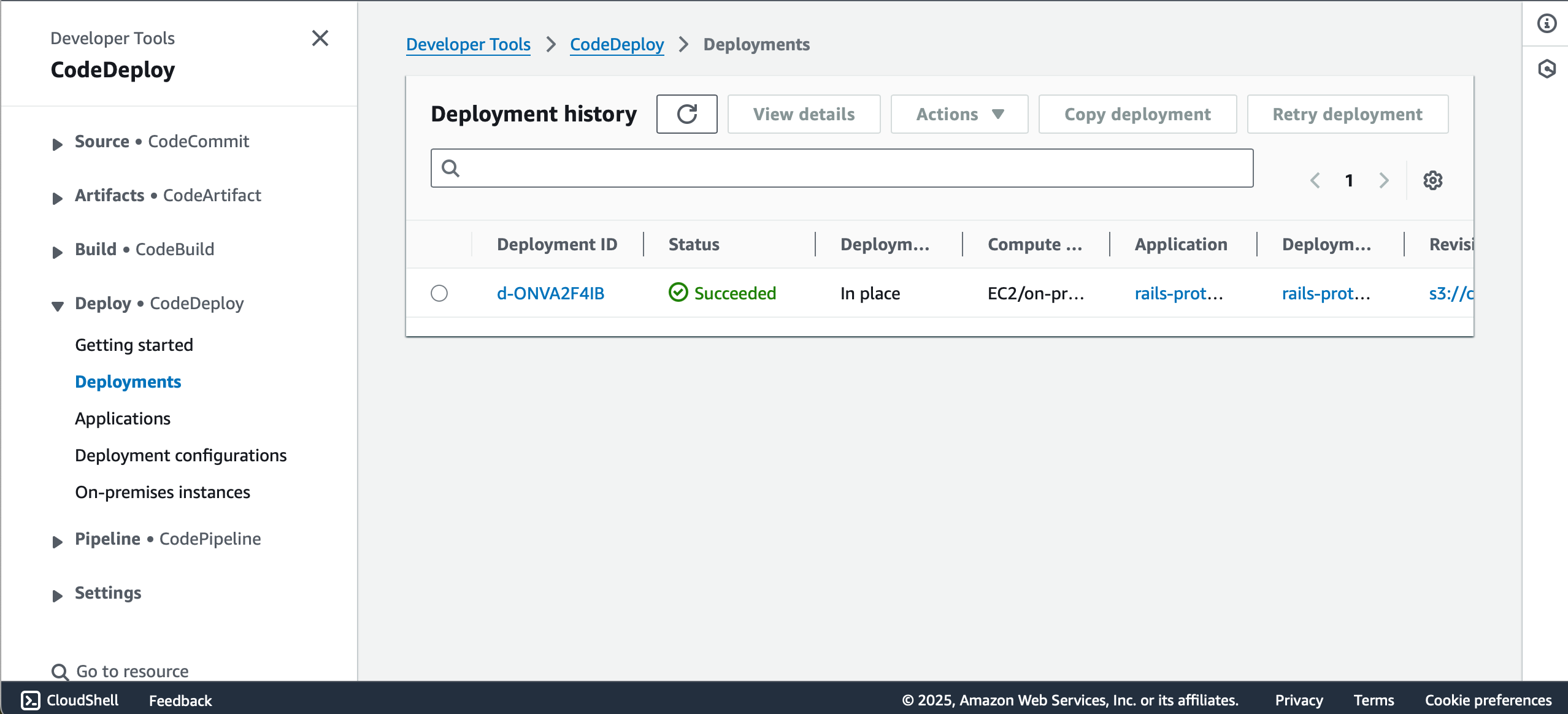Click the Go to resource field
The image size is (1568, 714).
point(132,671)
